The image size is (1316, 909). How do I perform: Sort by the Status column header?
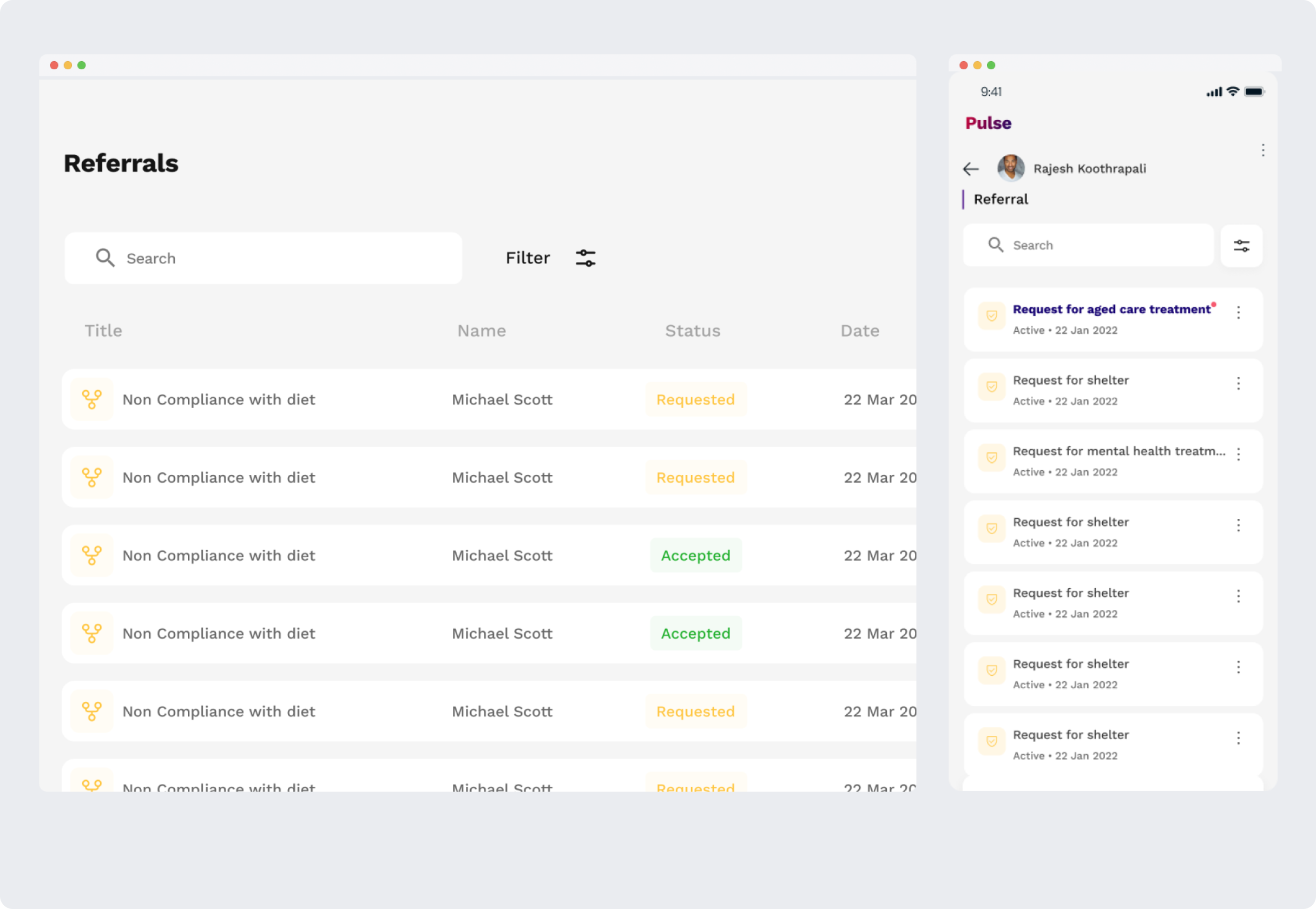tap(693, 331)
